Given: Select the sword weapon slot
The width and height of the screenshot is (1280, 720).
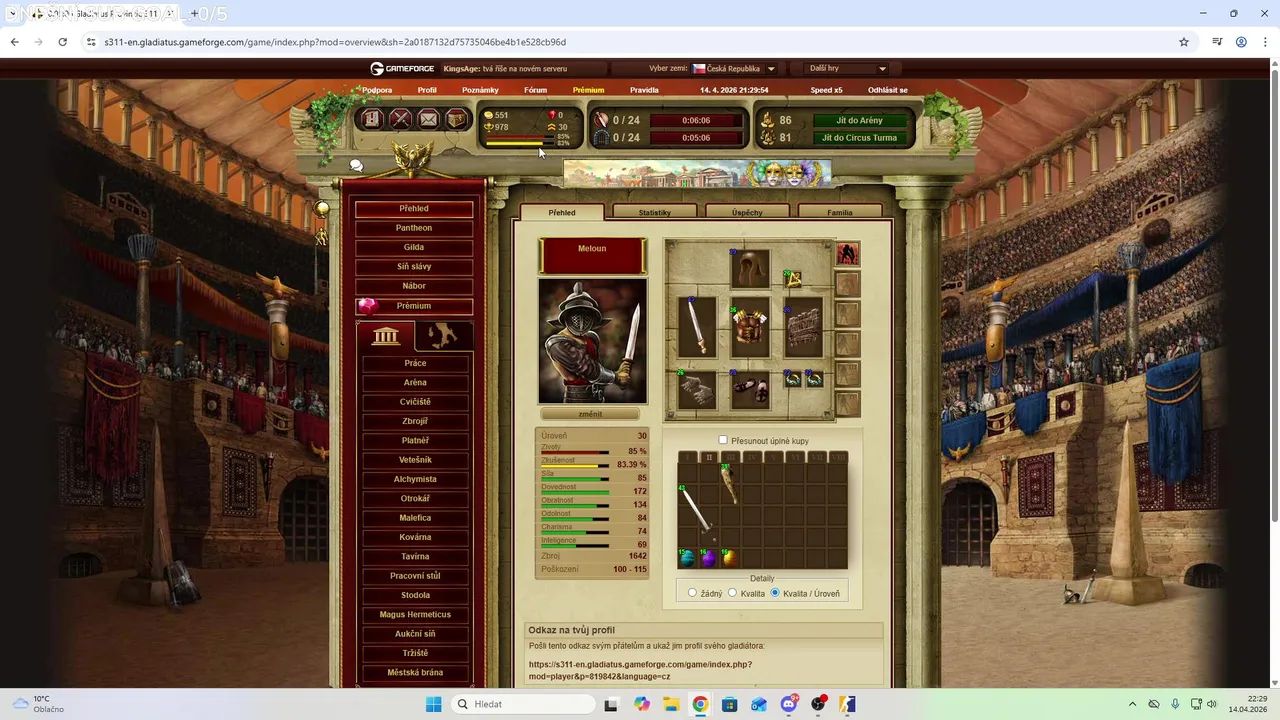Looking at the screenshot, I should [697, 327].
